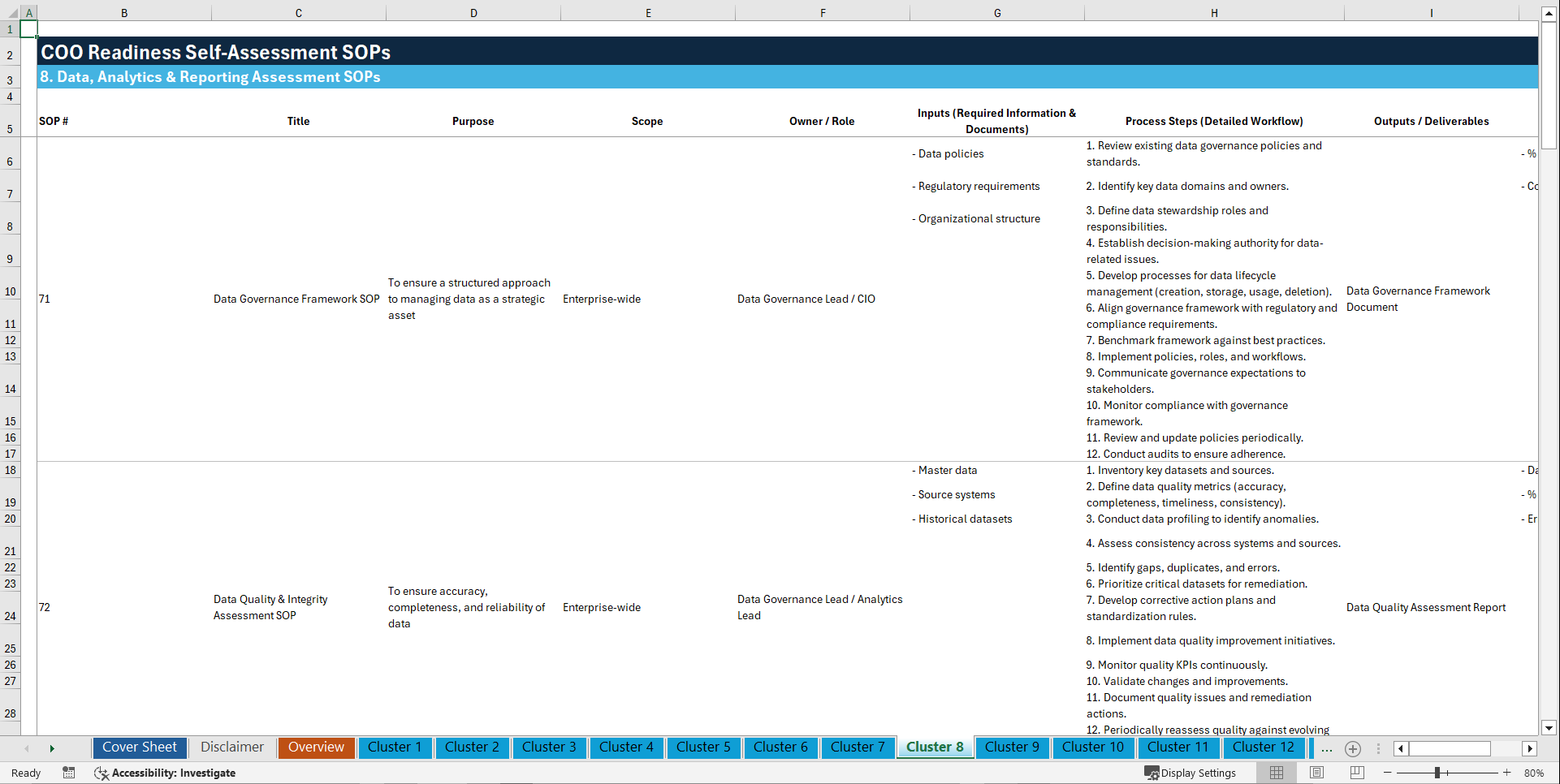Screen dimensions: 1560x784
Task: Add a new sheet with the plus icon
Action: 1353,749
